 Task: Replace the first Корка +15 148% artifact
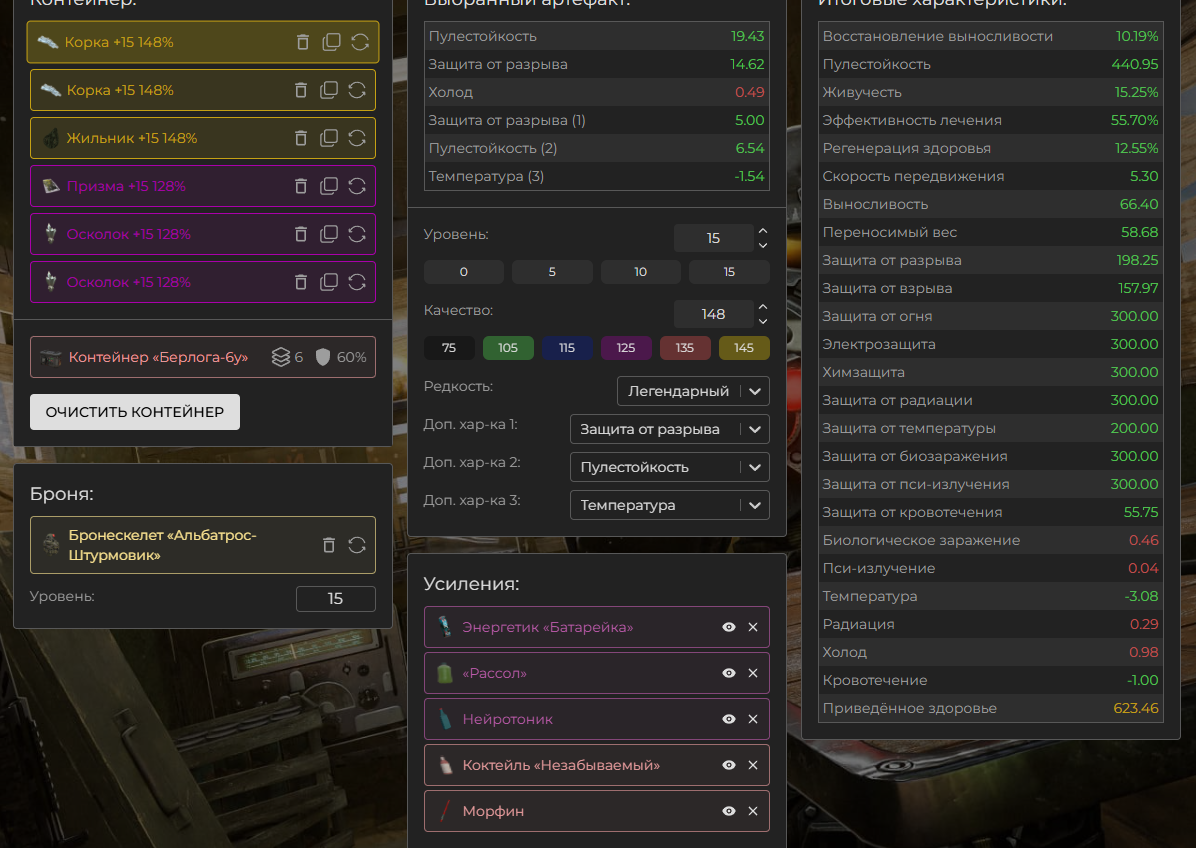click(x=360, y=42)
